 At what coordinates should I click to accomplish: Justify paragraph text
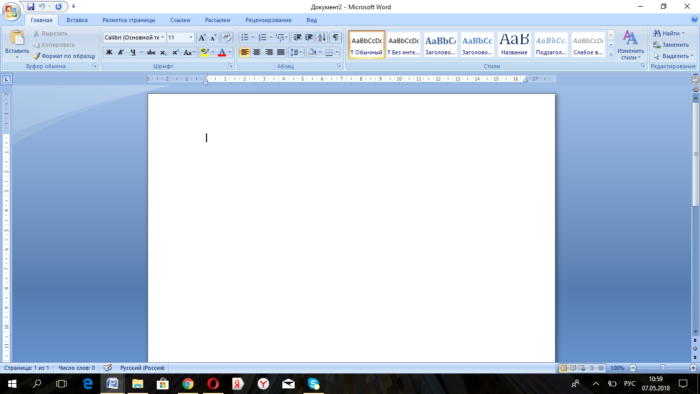point(280,52)
